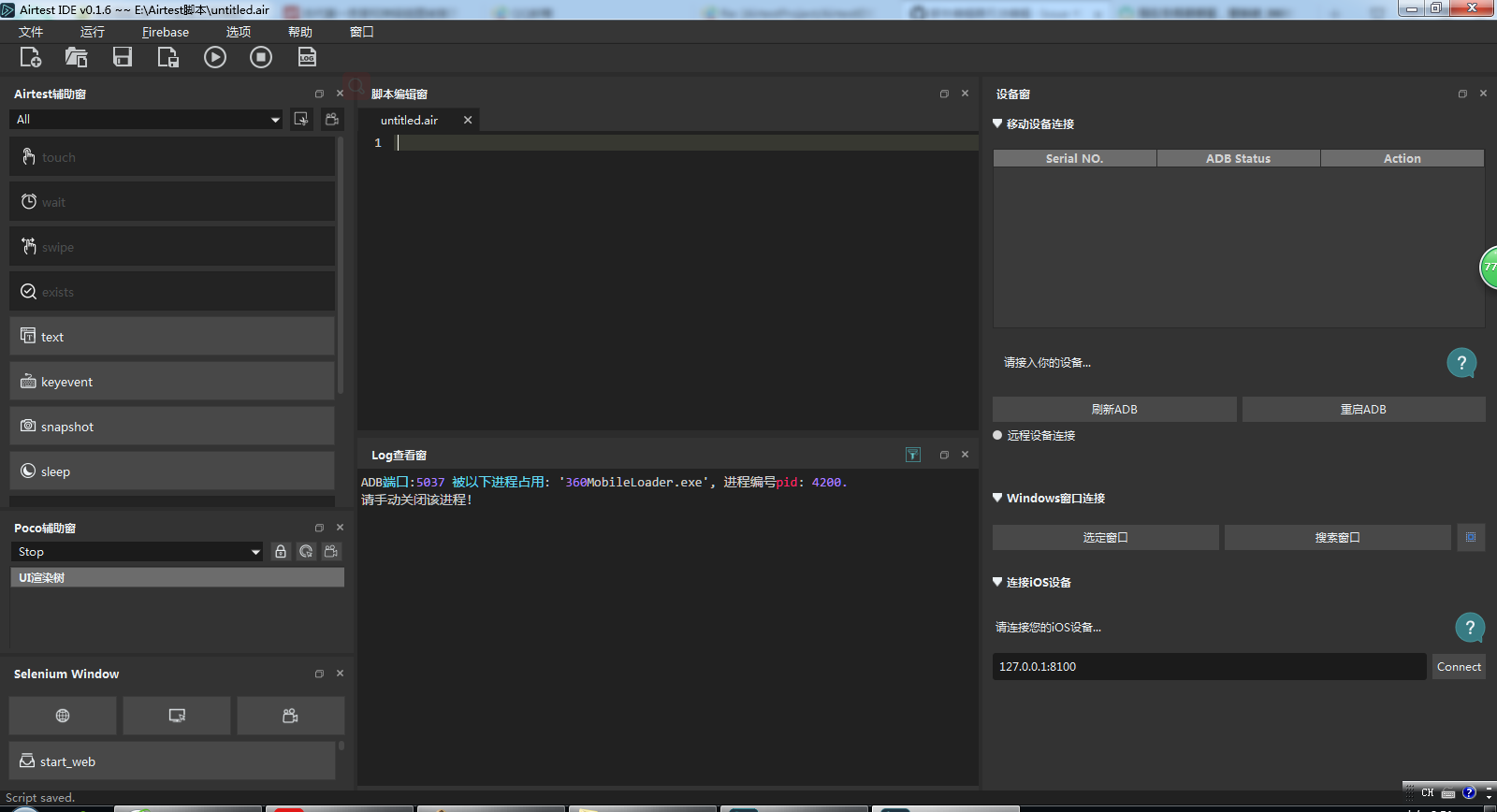Viewport: 1497px width, 812px height.
Task: Click the Action column header
Action: pos(1403,158)
